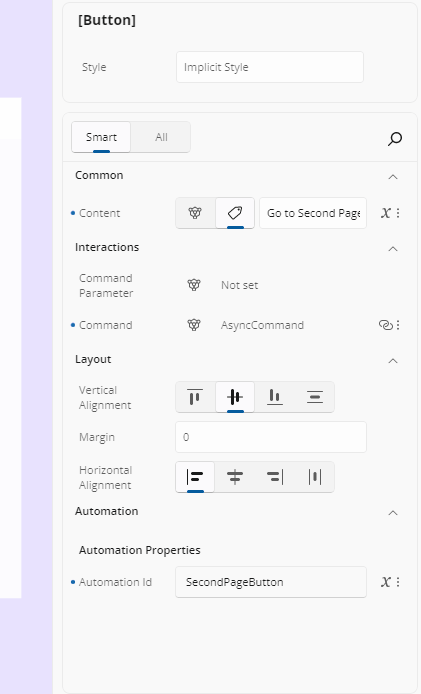Collapse the Layout section chevron
This screenshot has width=421, height=694.
point(393,361)
